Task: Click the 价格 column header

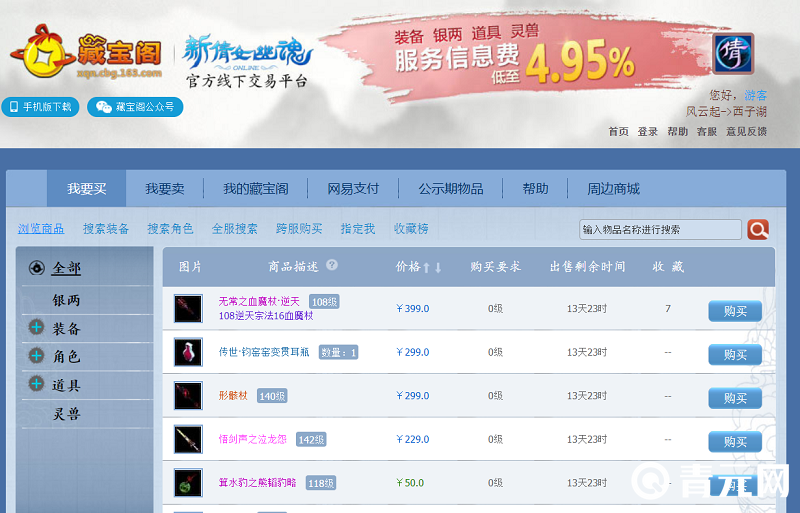Action: [x=408, y=266]
